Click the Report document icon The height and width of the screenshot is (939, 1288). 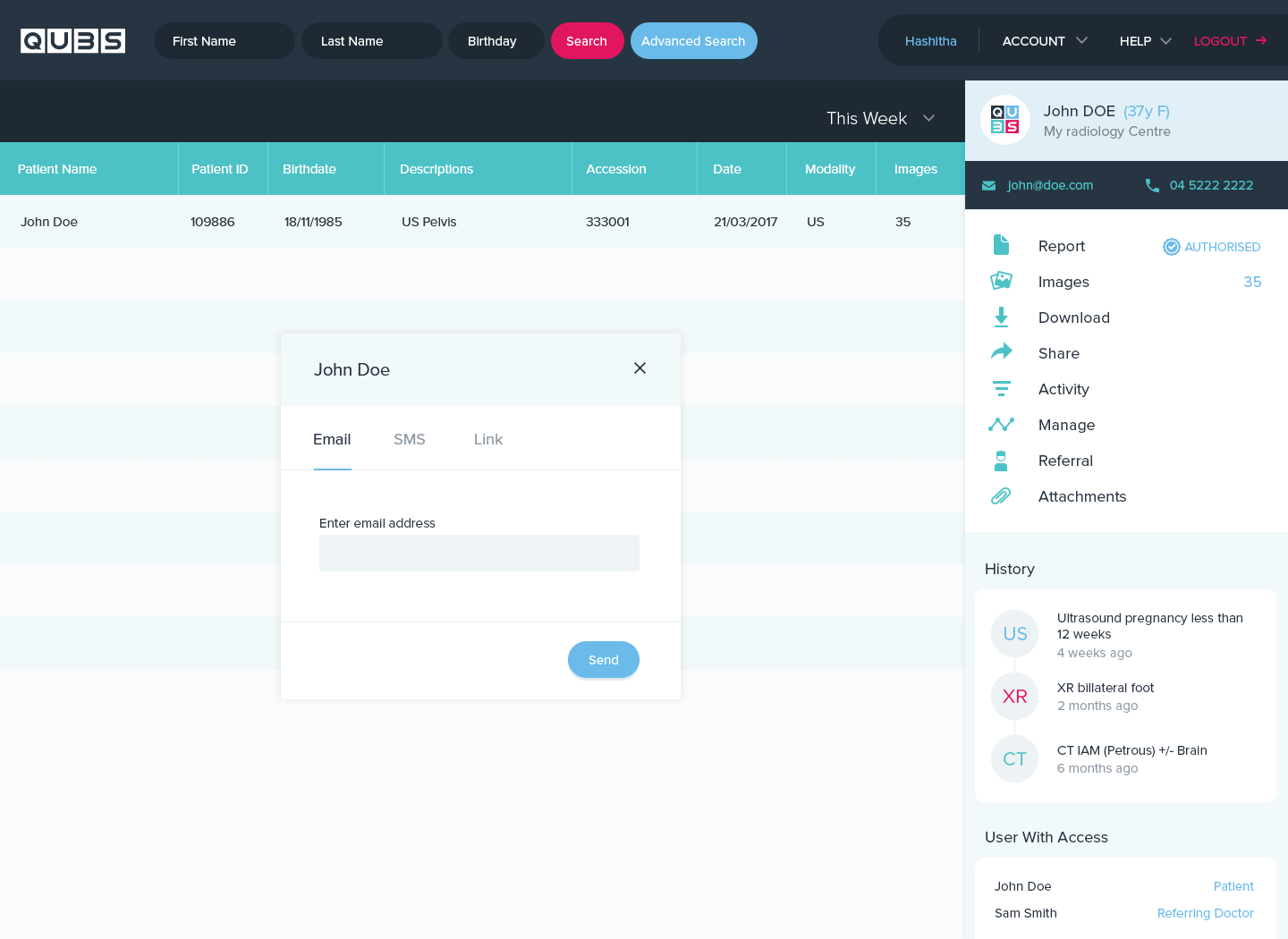pos(1001,245)
